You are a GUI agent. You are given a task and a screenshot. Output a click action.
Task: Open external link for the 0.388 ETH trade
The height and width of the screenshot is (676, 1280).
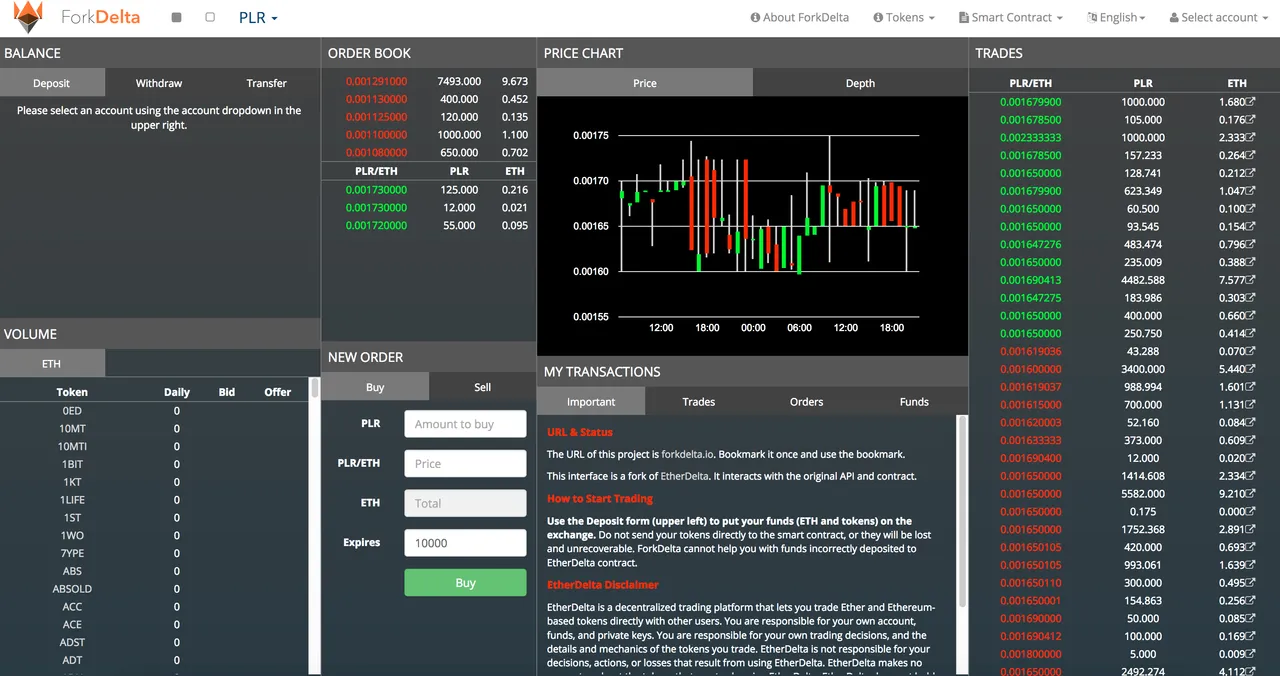click(1251, 262)
